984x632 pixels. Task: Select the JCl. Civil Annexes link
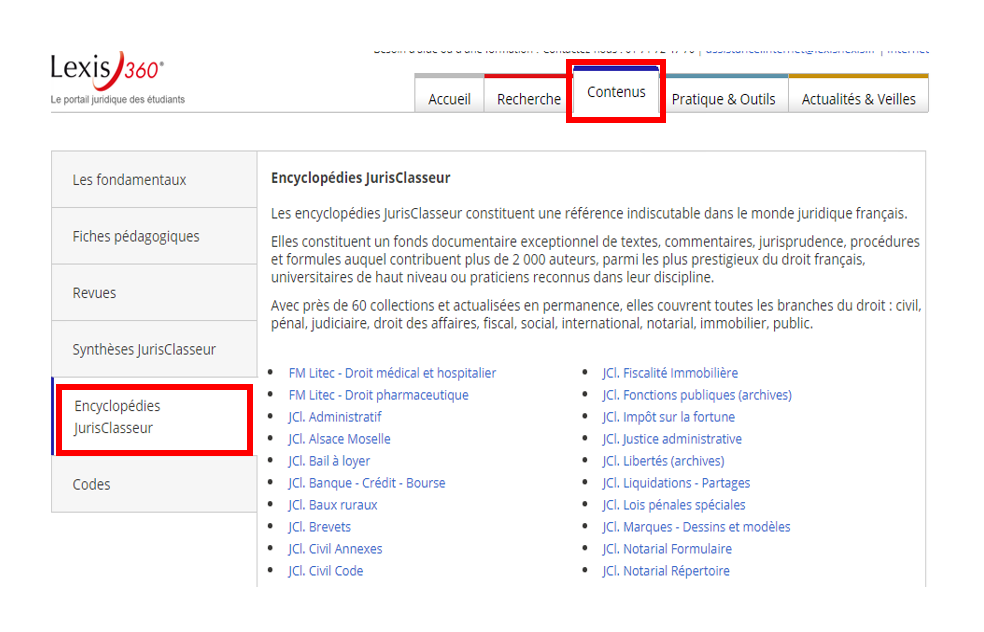[x=335, y=549]
